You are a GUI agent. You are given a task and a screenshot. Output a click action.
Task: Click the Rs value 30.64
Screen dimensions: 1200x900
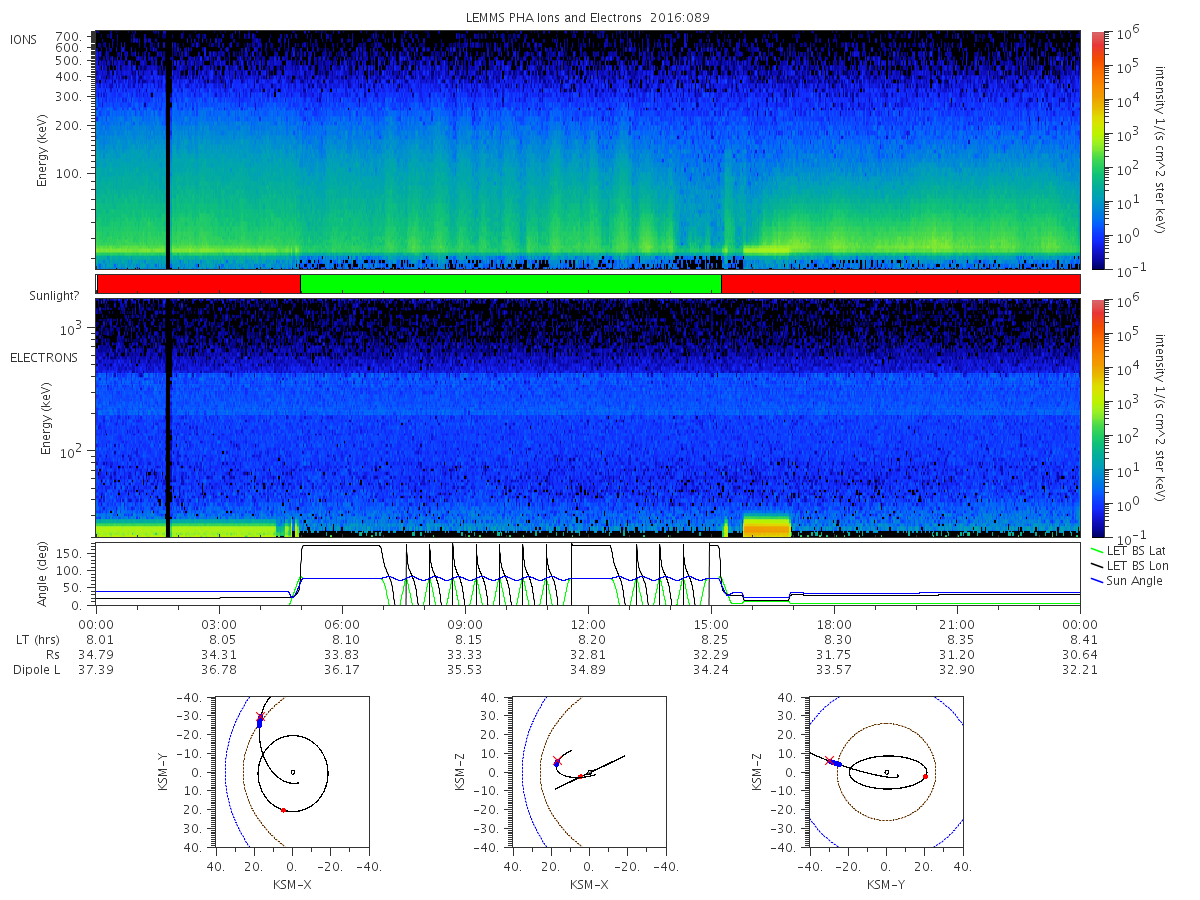click(x=1080, y=654)
